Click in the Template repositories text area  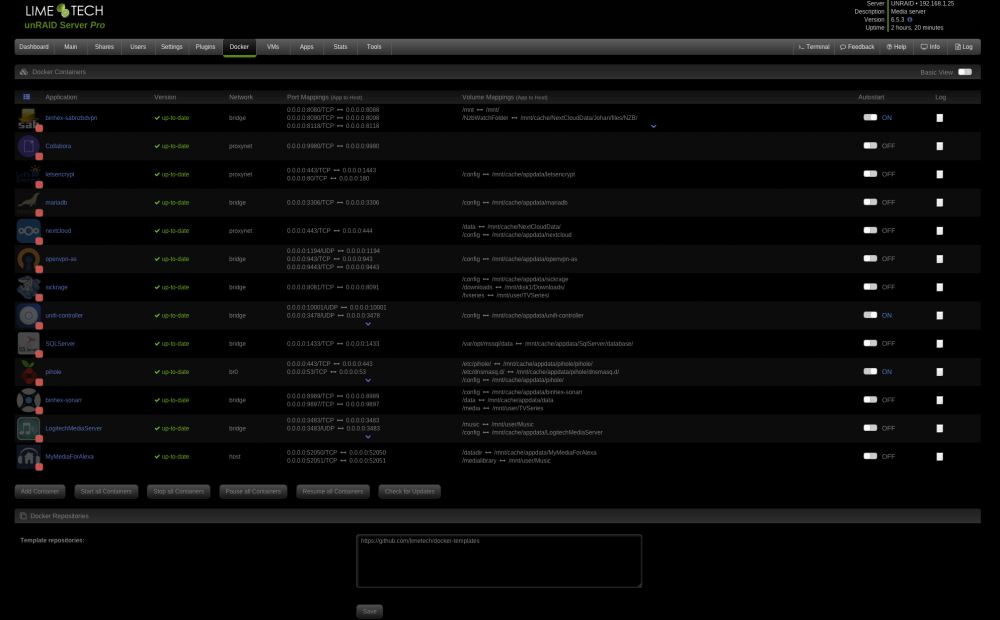499,561
